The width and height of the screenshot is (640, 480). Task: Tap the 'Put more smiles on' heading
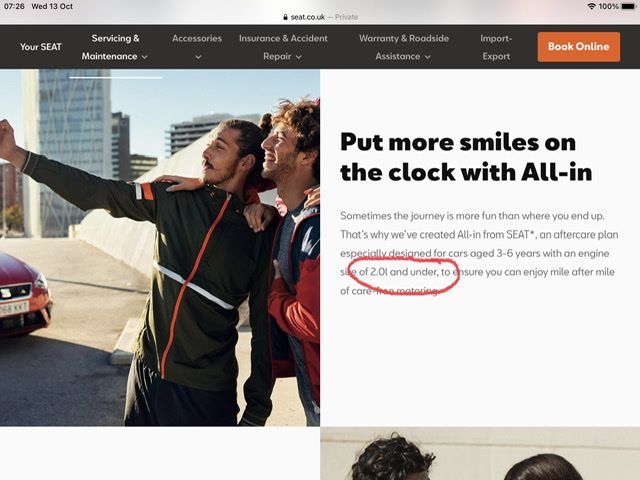coord(458,142)
